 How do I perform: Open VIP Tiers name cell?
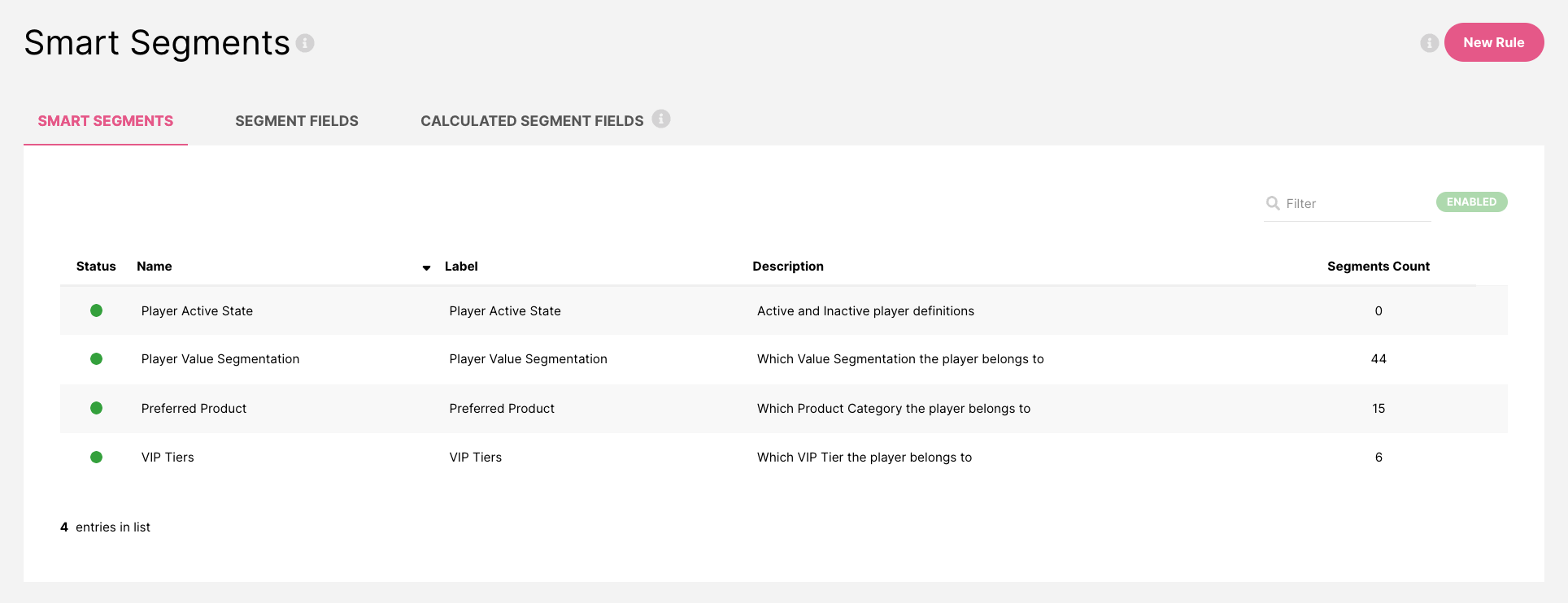coord(168,457)
